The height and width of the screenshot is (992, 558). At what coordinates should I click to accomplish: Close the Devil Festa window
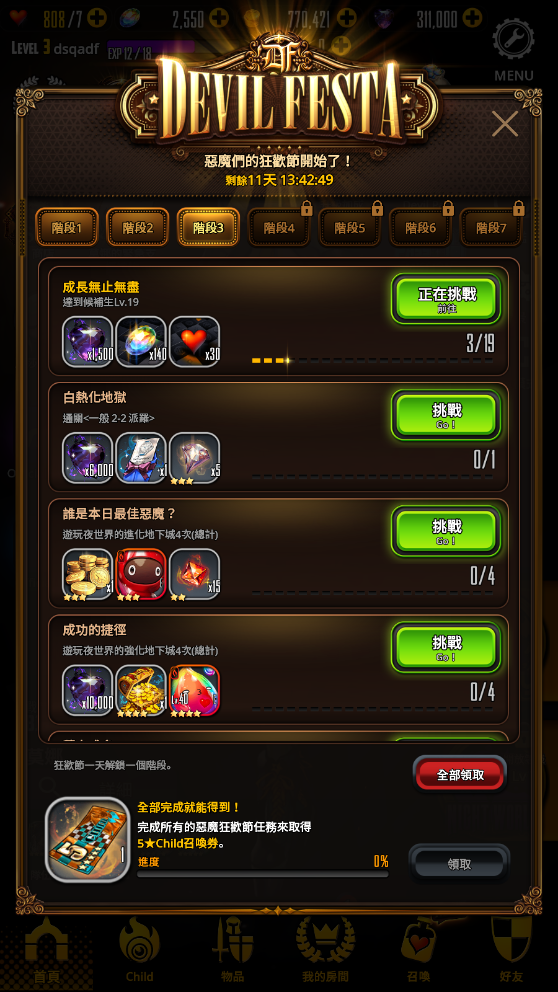pos(505,123)
